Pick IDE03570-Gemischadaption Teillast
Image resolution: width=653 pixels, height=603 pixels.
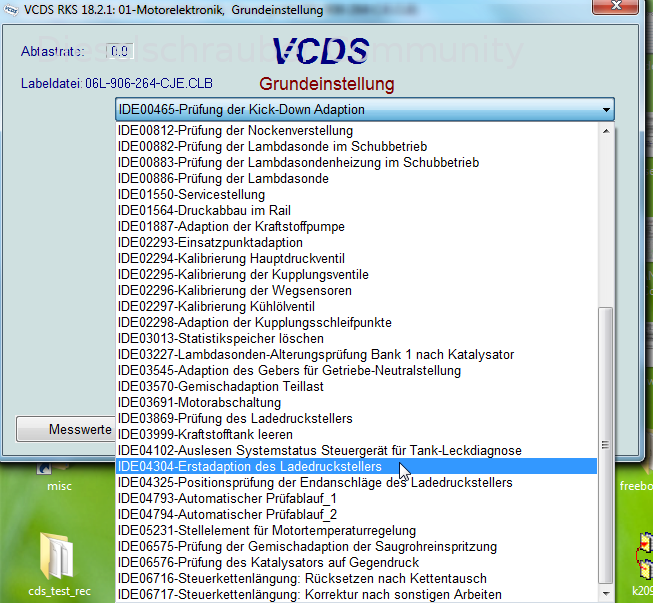coord(356,386)
